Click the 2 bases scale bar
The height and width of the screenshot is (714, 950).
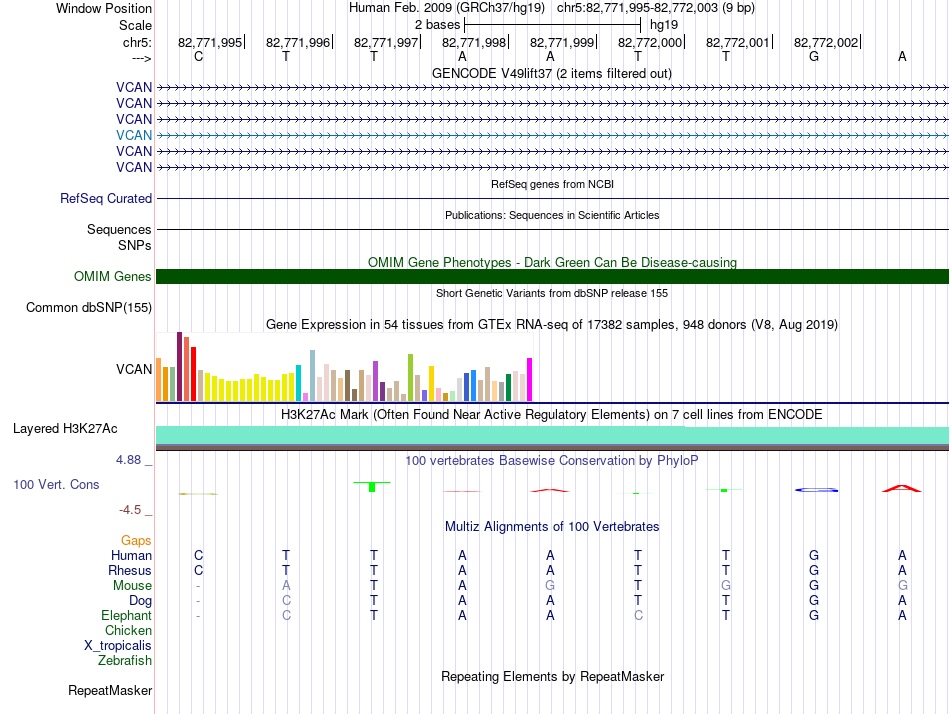[554, 23]
